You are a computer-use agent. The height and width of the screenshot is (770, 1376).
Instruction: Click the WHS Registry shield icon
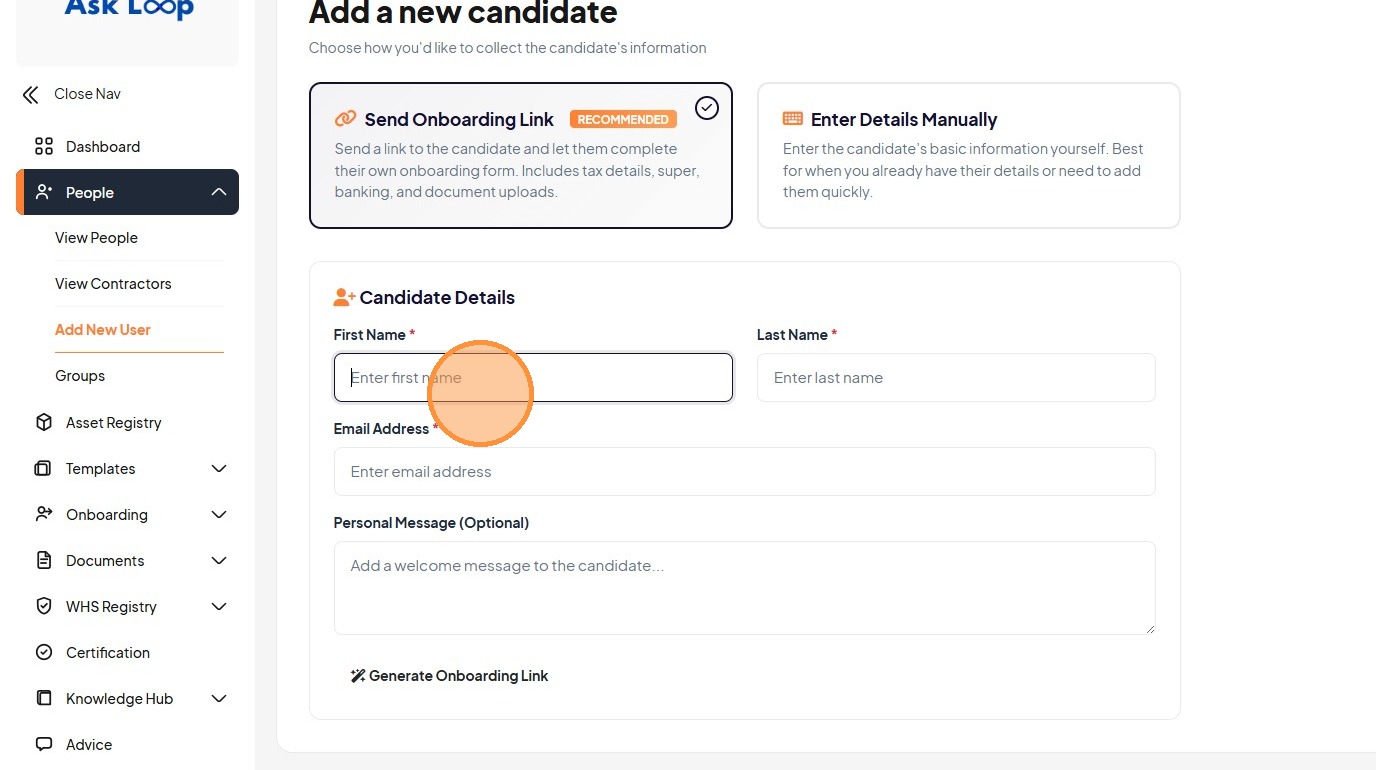click(44, 607)
